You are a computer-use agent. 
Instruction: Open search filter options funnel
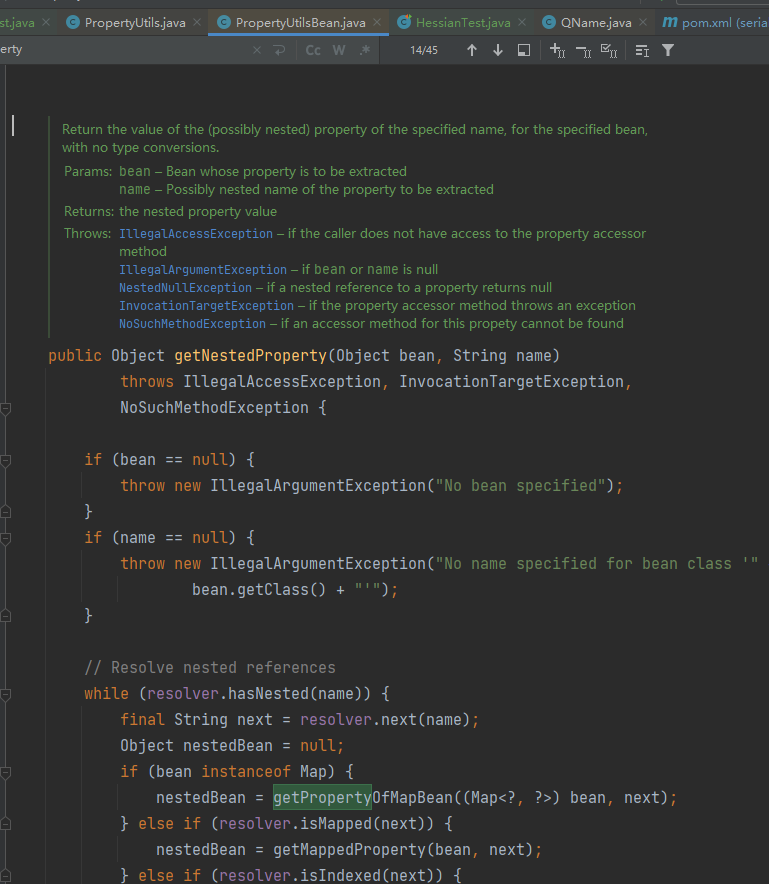(668, 50)
